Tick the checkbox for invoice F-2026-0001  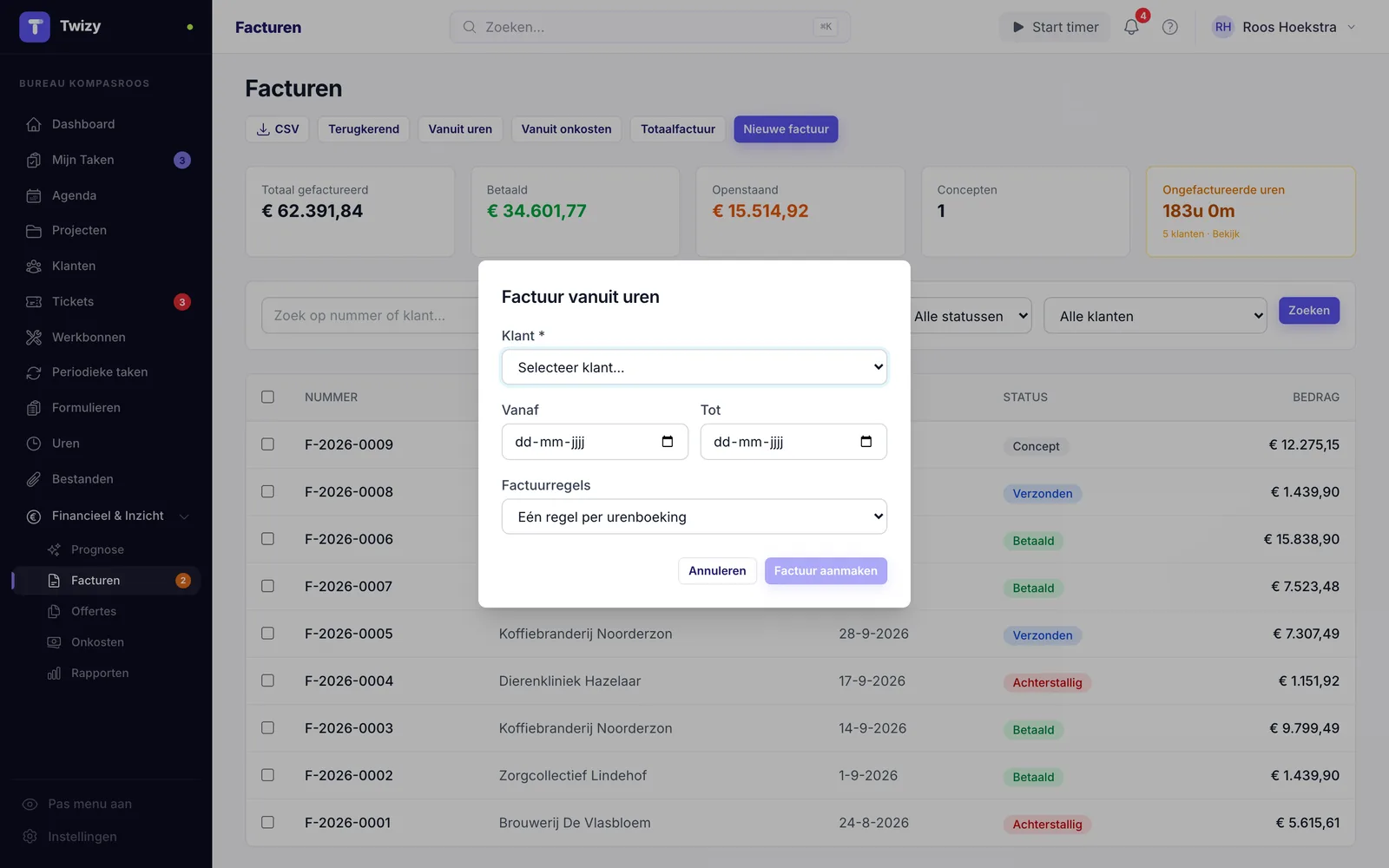coord(267,822)
